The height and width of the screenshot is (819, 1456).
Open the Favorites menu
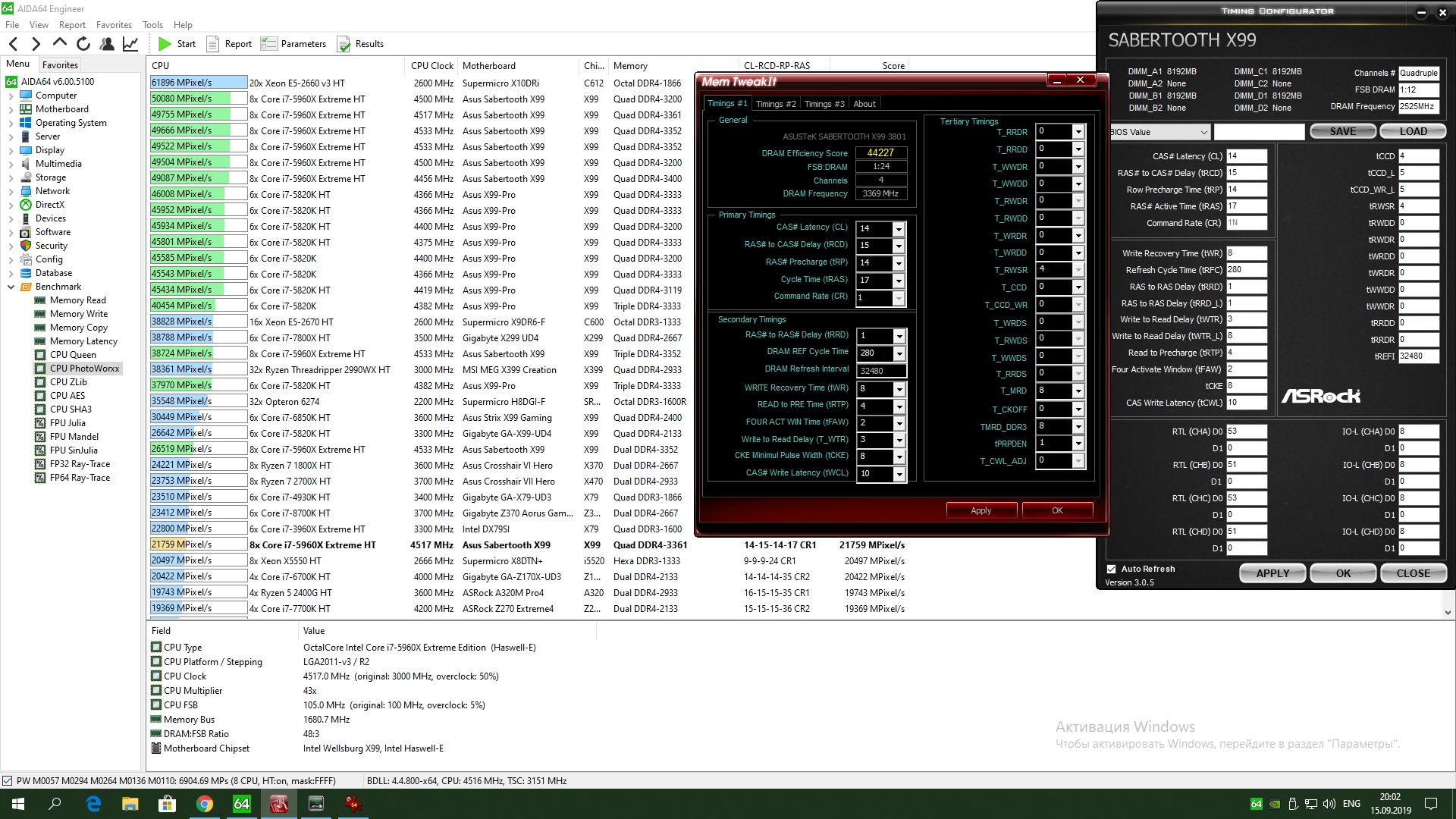point(114,25)
